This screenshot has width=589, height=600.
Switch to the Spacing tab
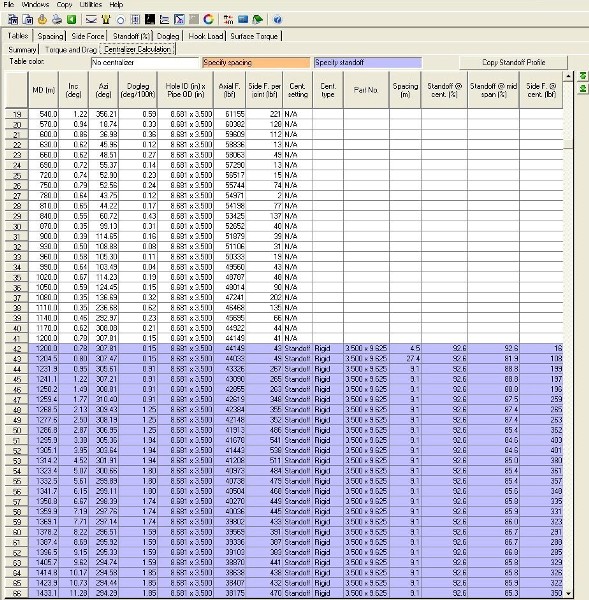click(50, 36)
